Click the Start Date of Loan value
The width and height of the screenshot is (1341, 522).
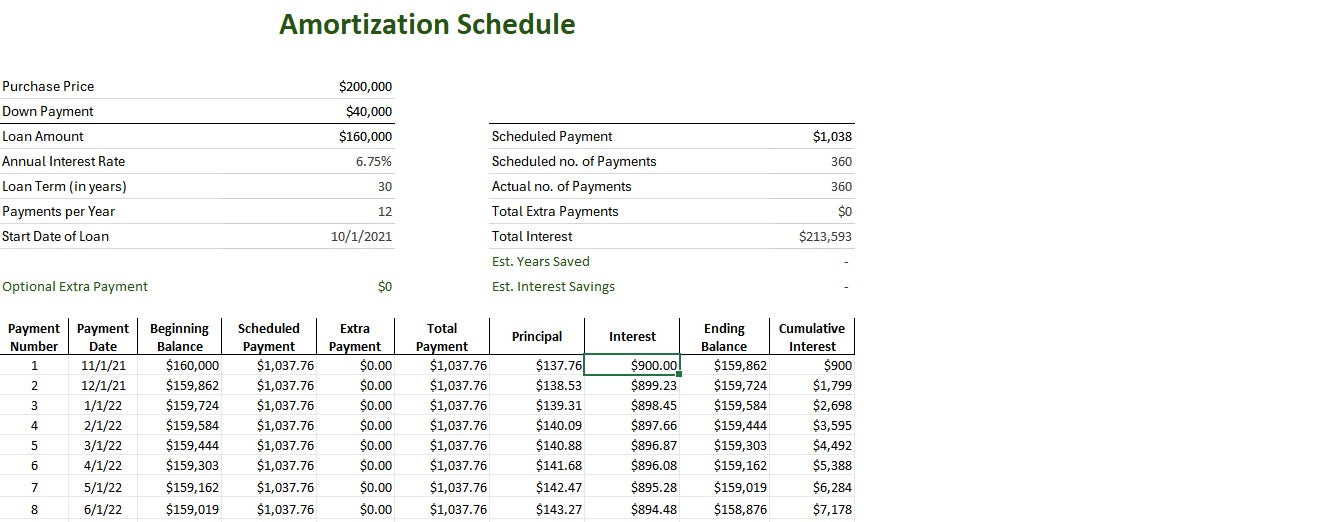[361, 236]
